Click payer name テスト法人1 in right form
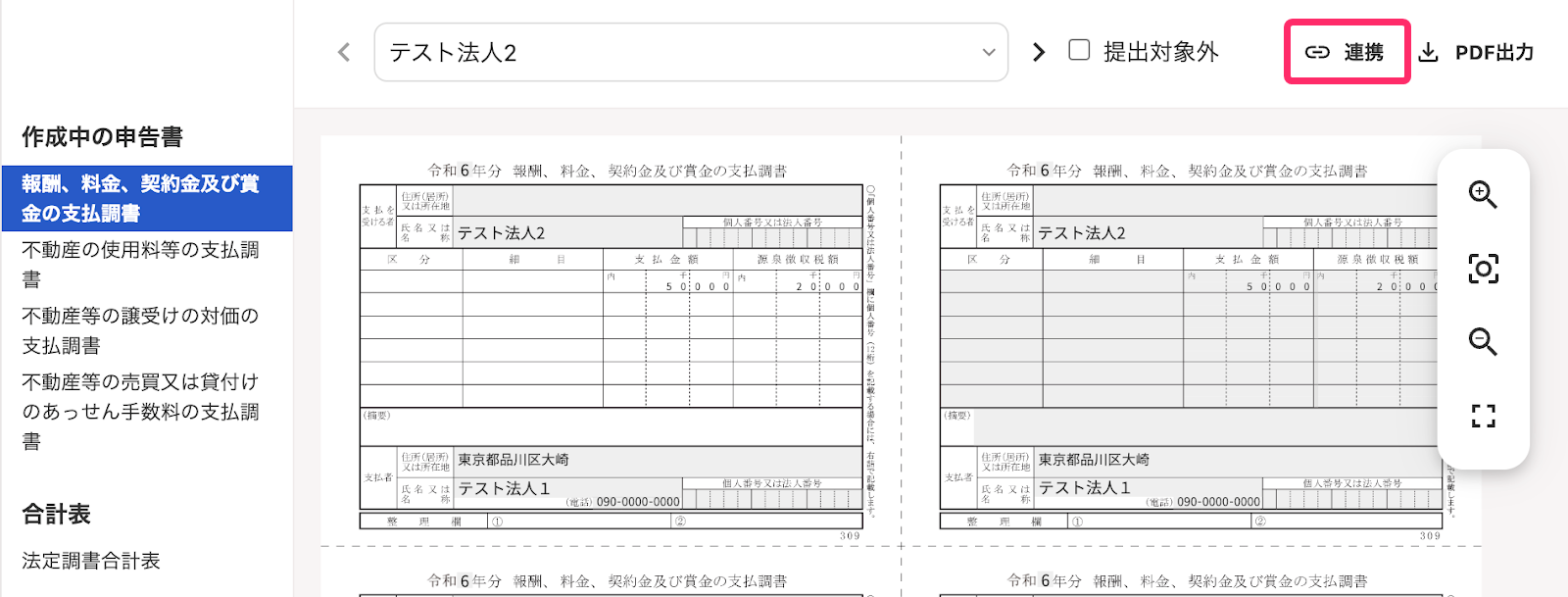 tap(1084, 488)
